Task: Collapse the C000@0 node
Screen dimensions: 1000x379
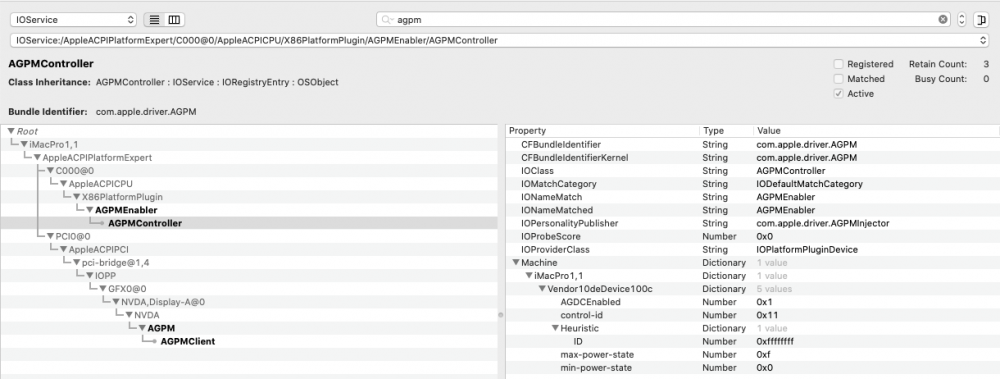Action: (x=50, y=171)
